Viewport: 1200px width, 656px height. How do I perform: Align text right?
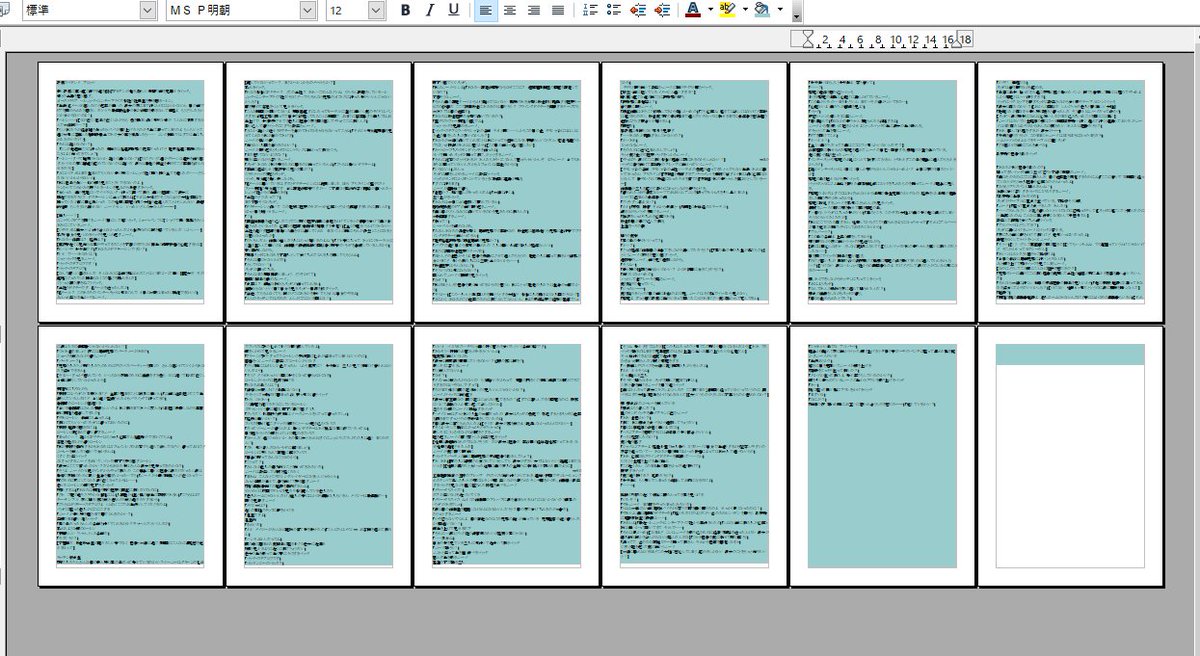click(534, 10)
